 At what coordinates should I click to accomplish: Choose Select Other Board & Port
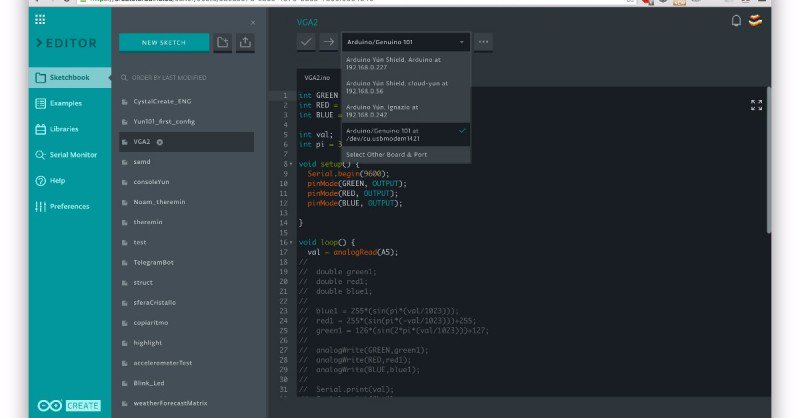point(406,155)
